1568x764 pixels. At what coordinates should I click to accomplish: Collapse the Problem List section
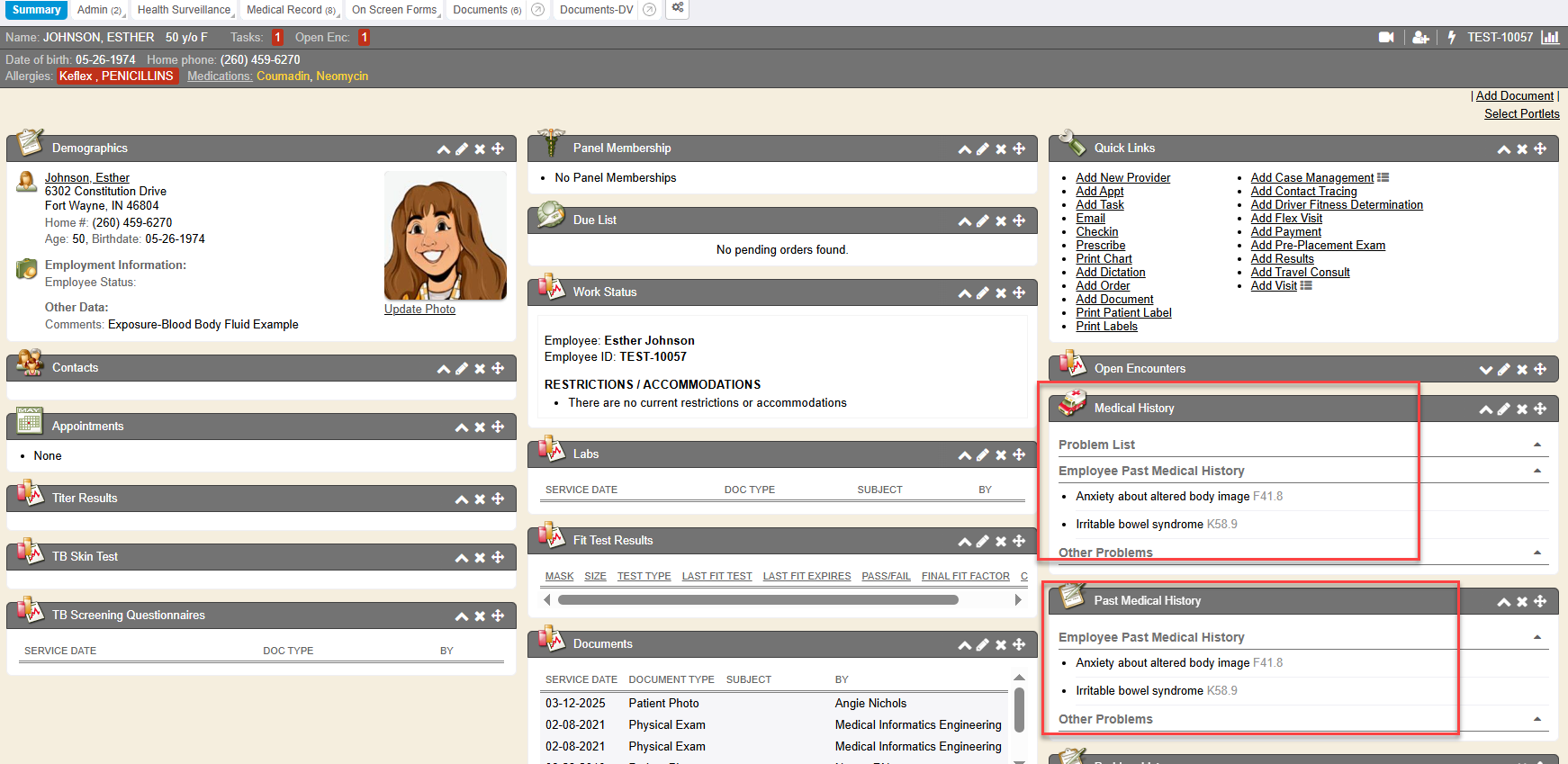point(1536,445)
